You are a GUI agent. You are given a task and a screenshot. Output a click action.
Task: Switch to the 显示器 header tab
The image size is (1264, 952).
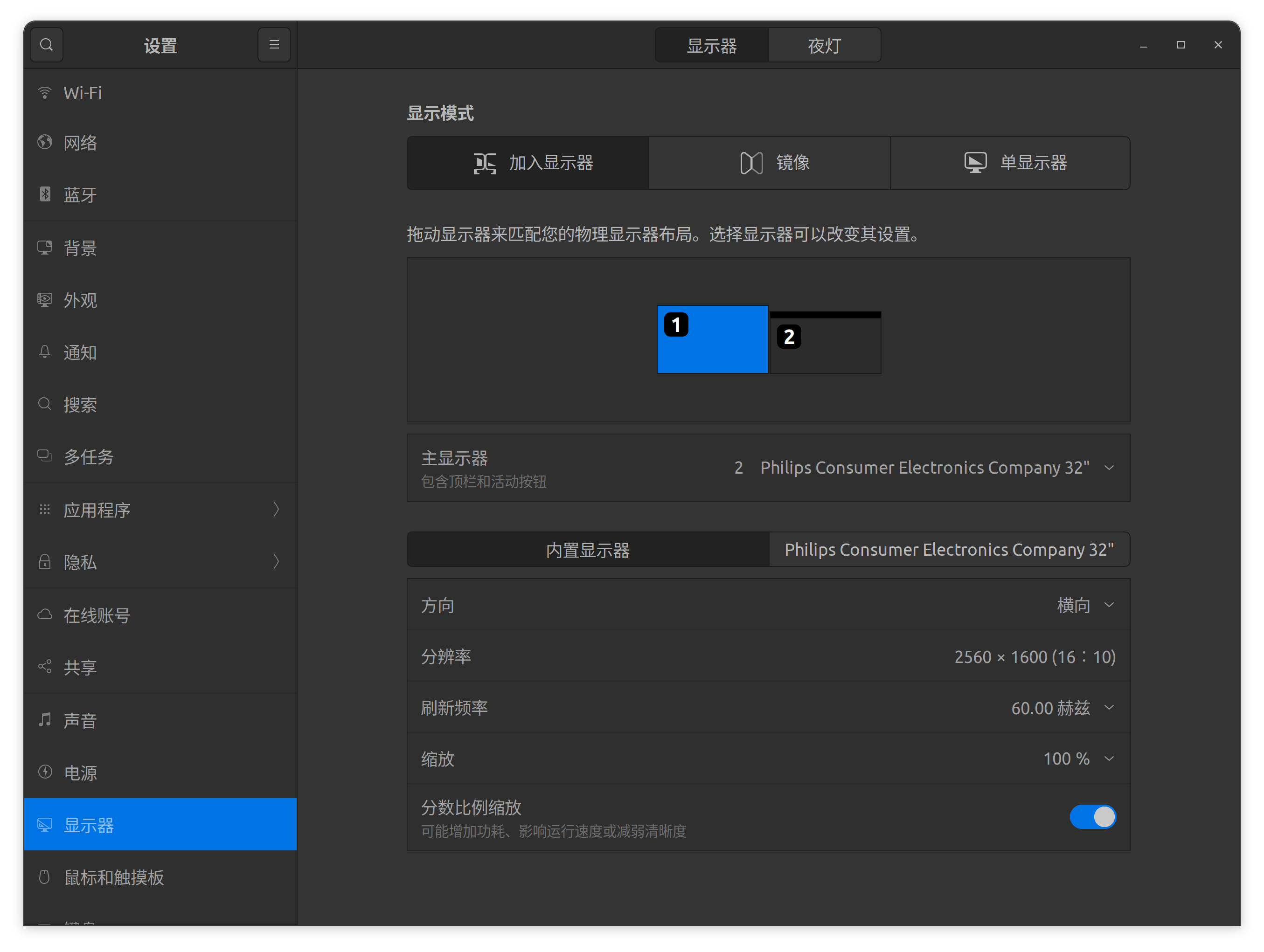[711, 45]
